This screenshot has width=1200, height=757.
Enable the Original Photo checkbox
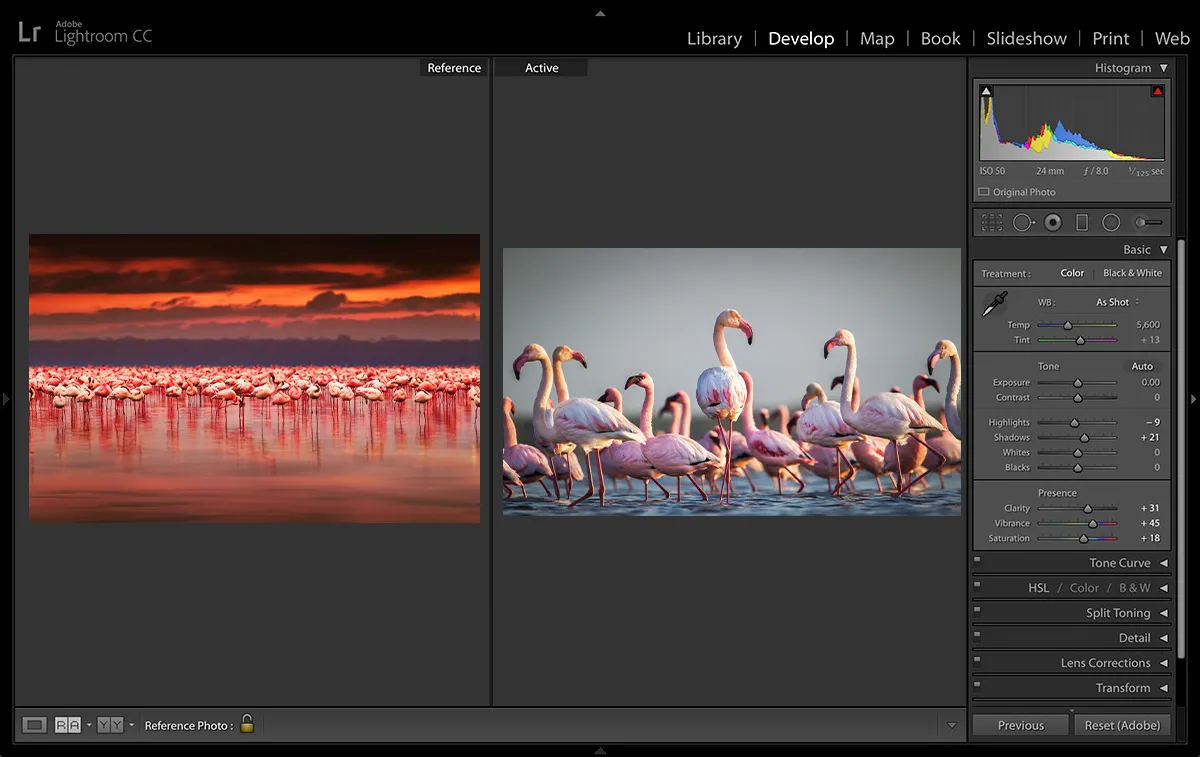pyautogui.click(x=984, y=192)
